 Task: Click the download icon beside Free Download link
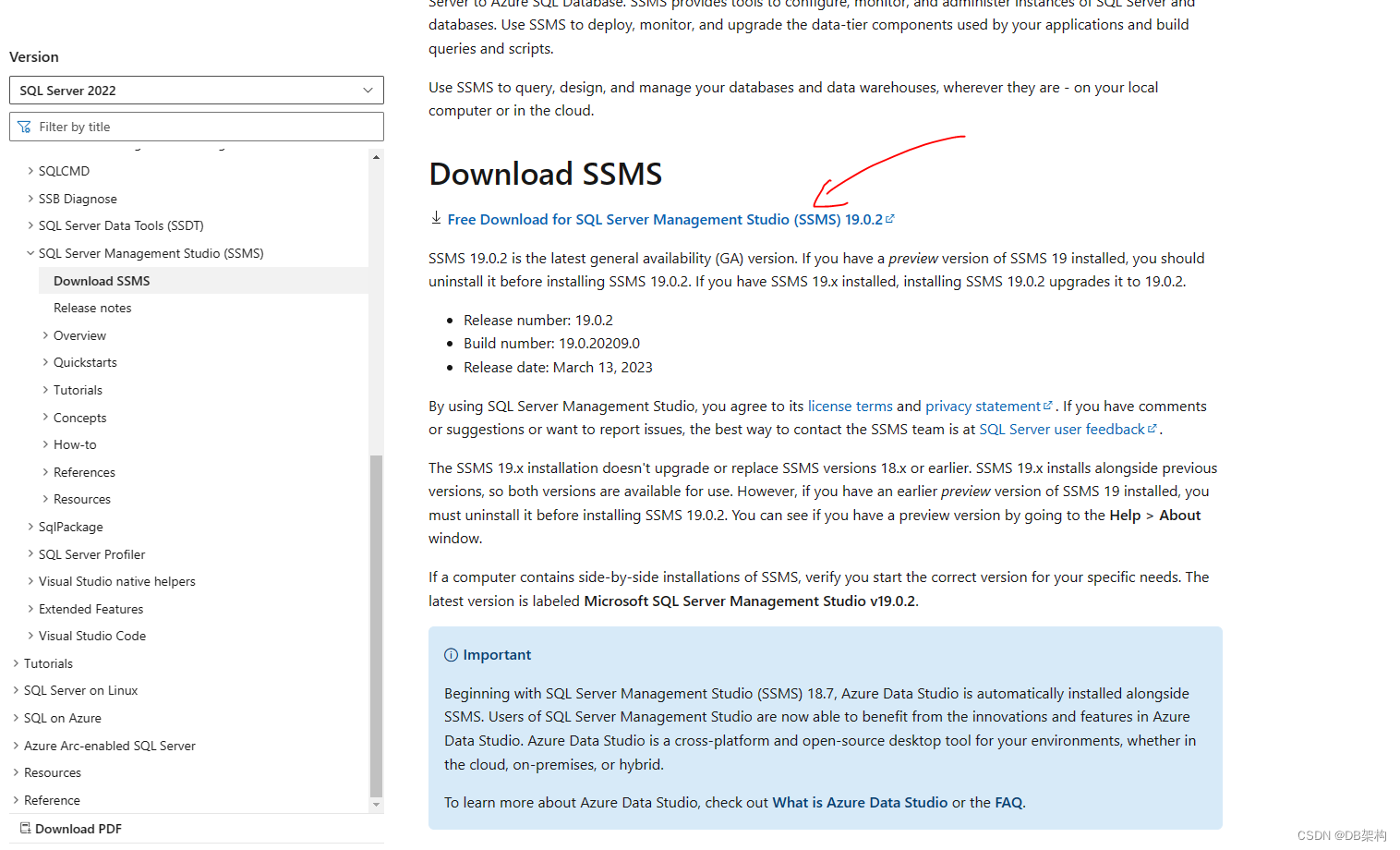tap(436, 218)
